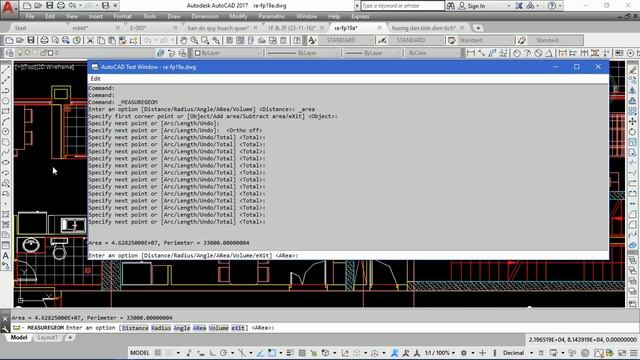Viewport: 640px width, 360px height.
Task: Open the ByLayer lineweight dropdown
Action: click(x=373, y=53)
